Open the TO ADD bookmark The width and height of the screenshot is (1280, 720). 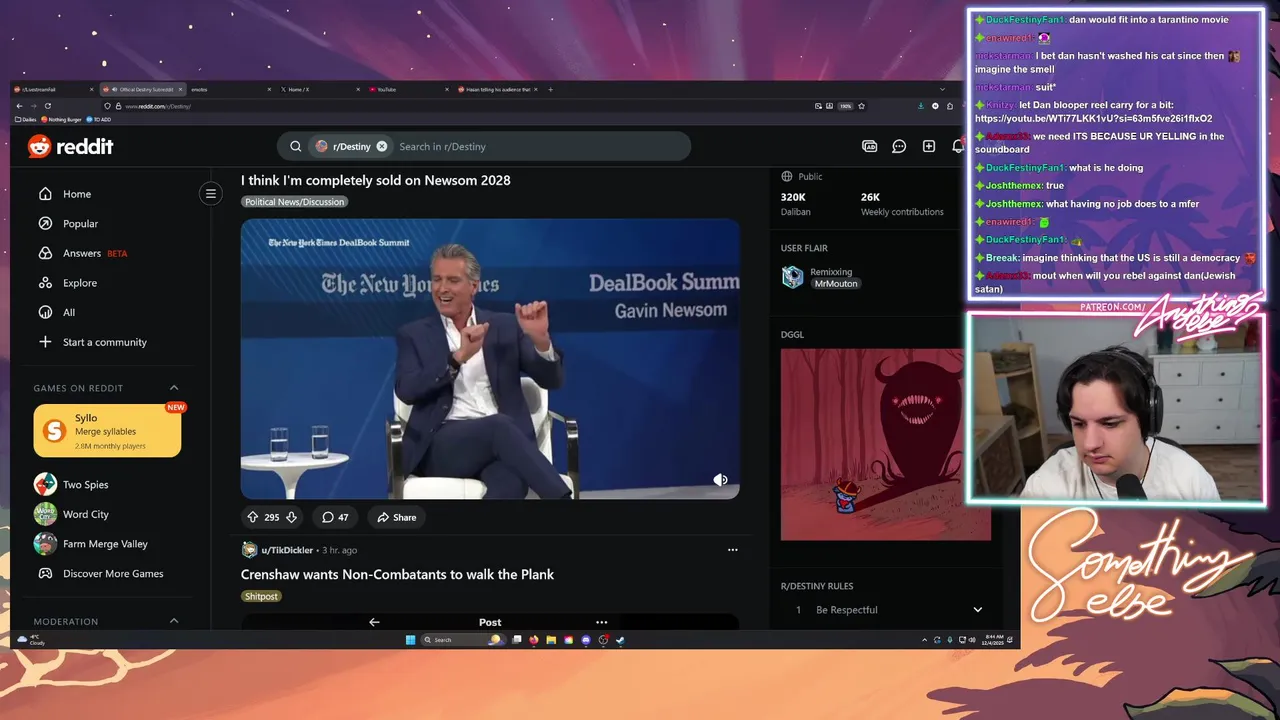coord(99,119)
